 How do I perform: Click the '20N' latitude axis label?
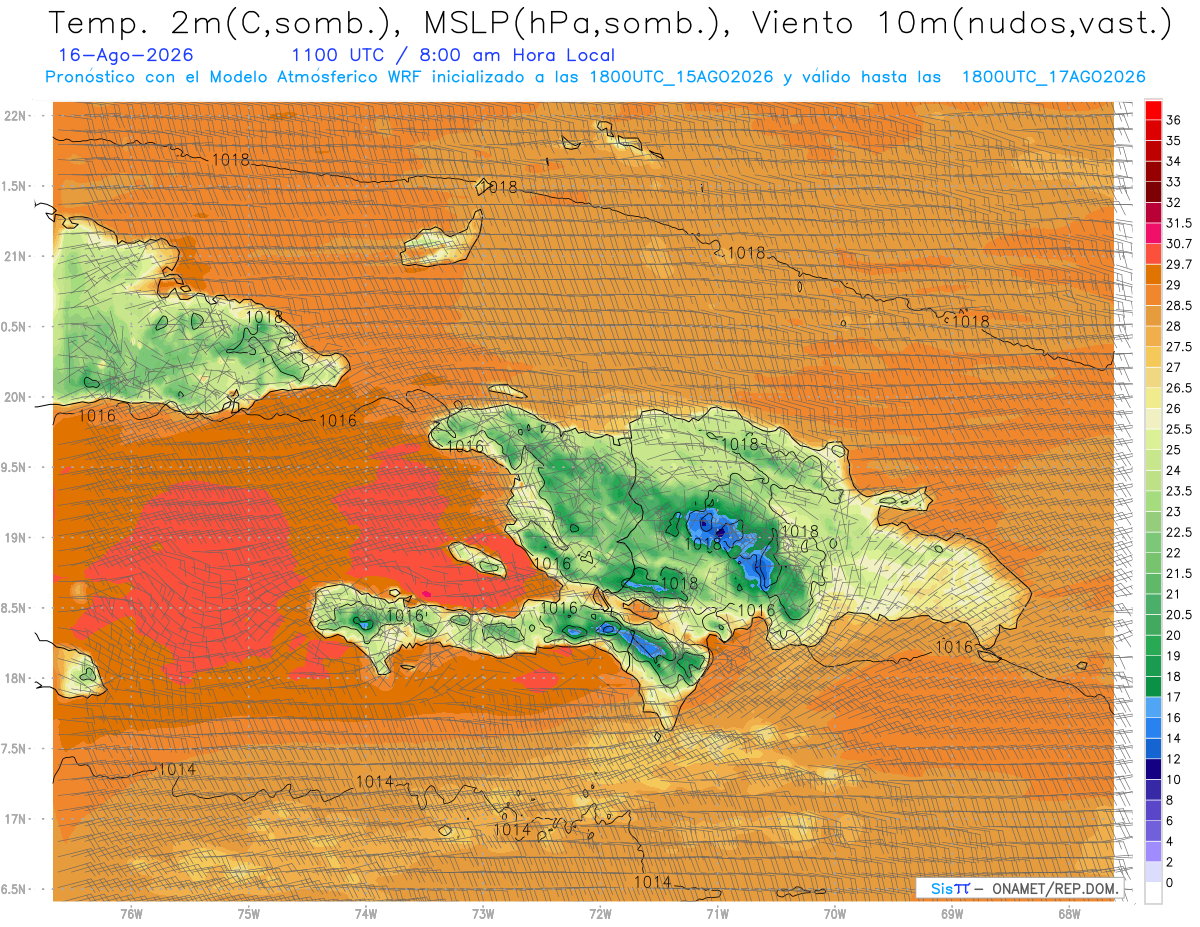(17, 397)
